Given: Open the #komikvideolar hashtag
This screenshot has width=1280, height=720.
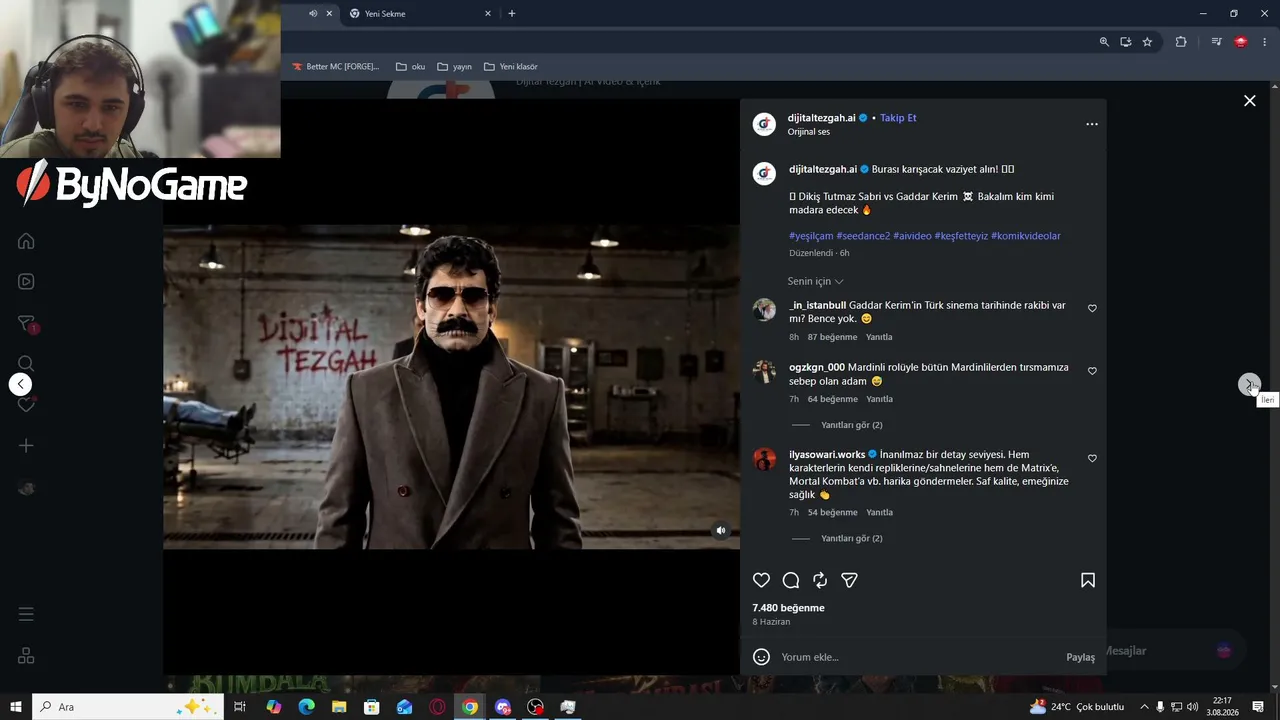Looking at the screenshot, I should 1026,236.
